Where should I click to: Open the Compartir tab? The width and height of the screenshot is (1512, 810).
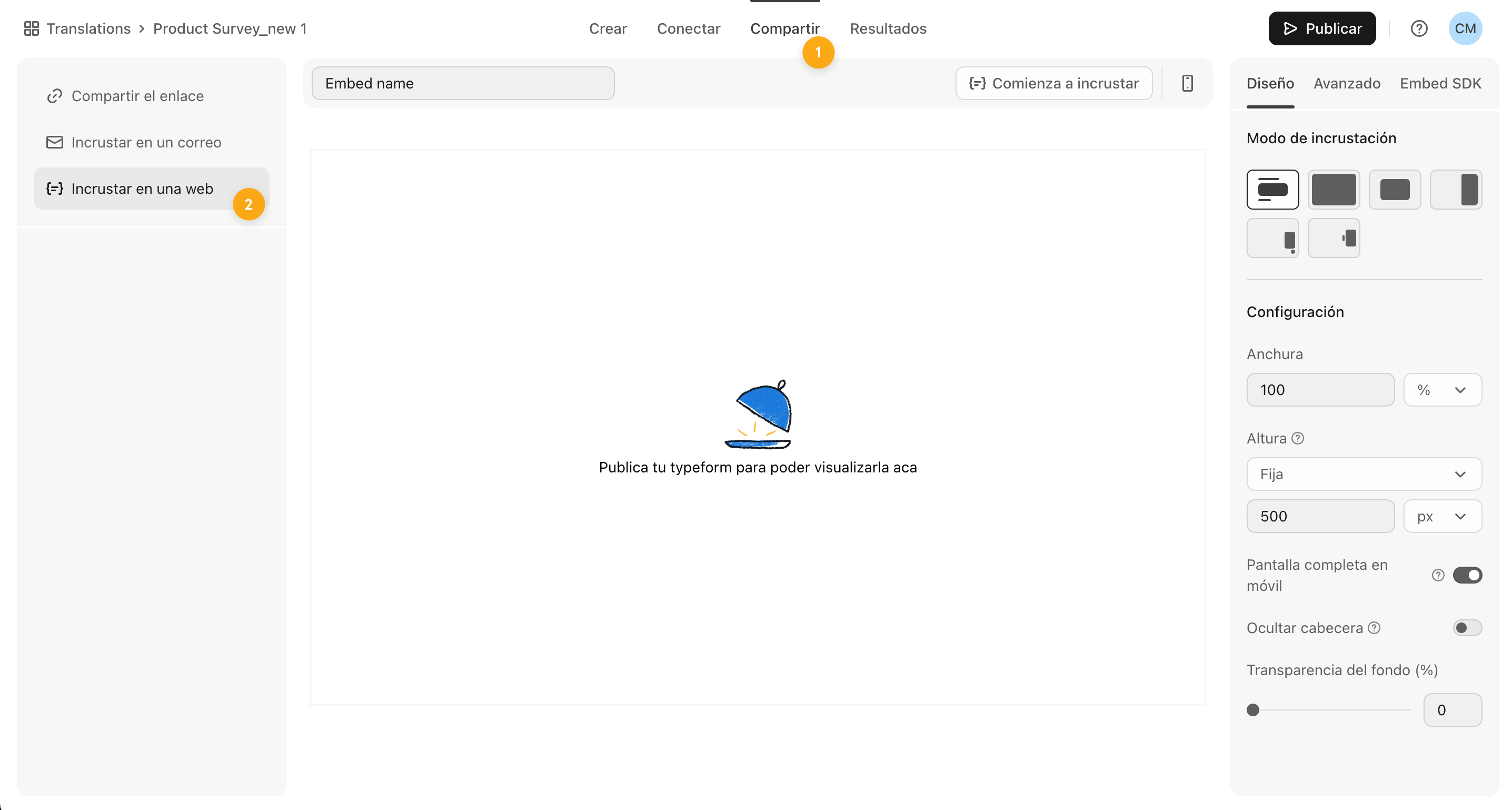point(785,28)
